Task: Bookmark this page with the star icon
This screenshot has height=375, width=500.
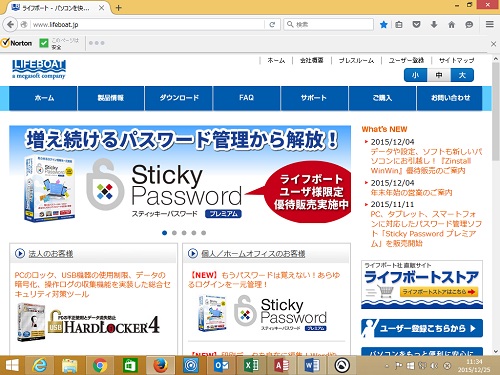Action: tap(383, 24)
